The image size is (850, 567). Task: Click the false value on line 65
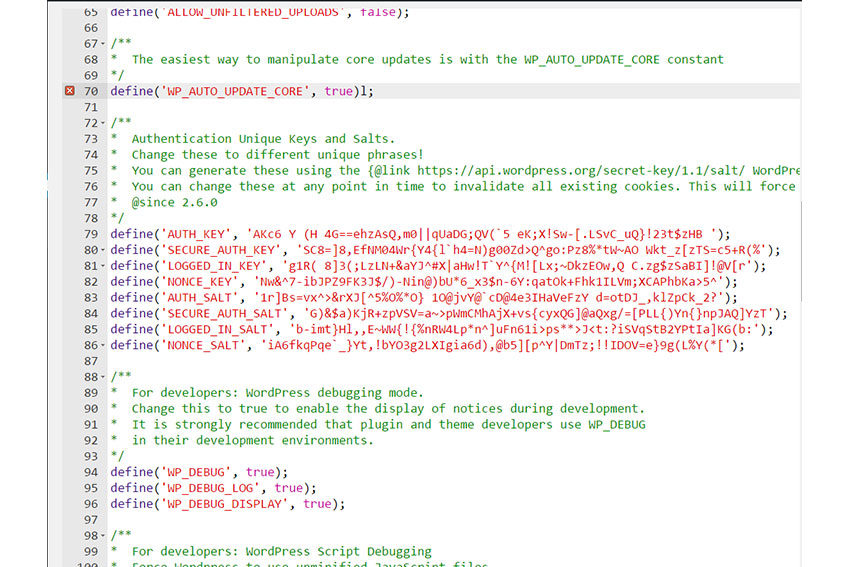pyautogui.click(x=378, y=12)
